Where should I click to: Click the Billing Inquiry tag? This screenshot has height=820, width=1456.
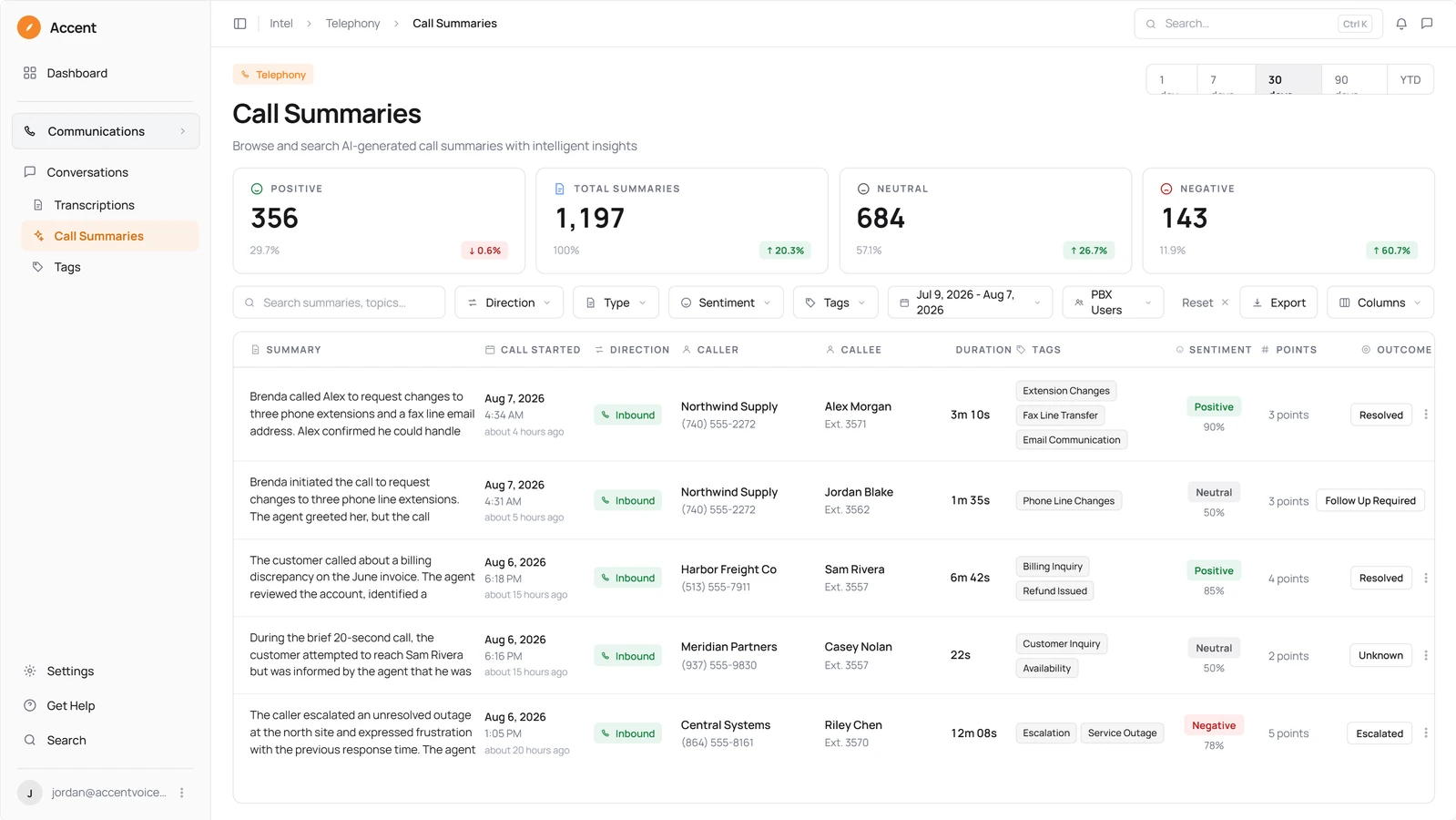click(1053, 567)
